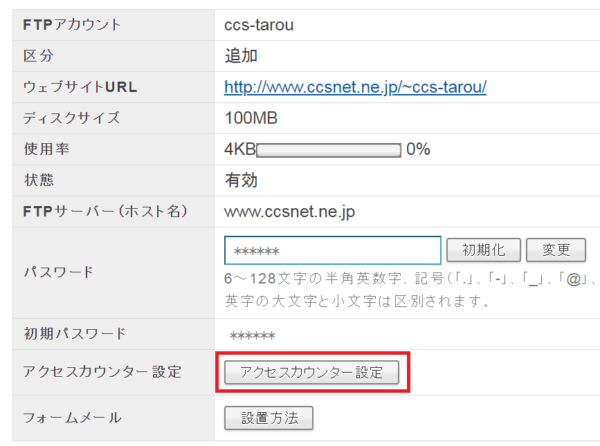Click the アクセスカウンター設定 row label
The height and width of the screenshot is (446, 600).
click(102, 372)
